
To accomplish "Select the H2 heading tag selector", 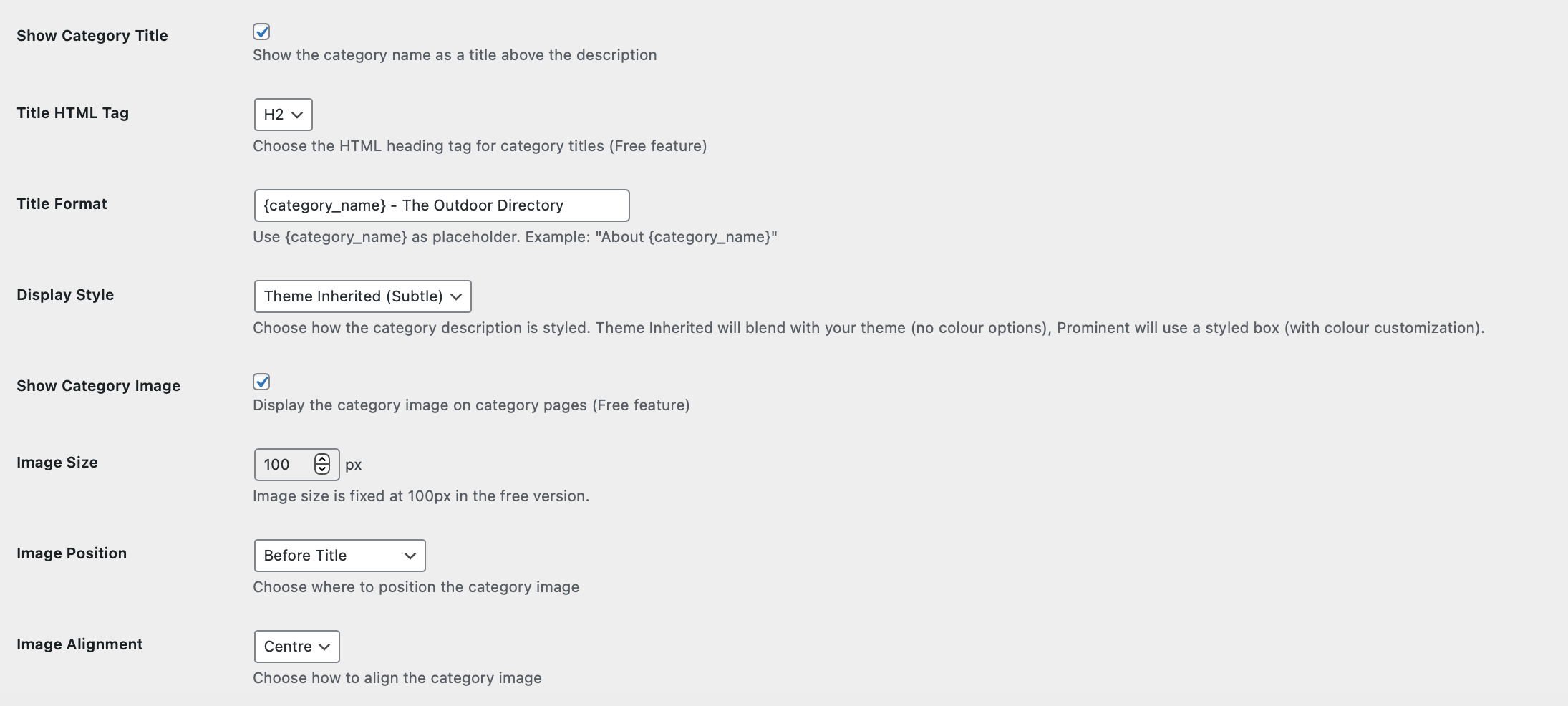I will point(283,115).
